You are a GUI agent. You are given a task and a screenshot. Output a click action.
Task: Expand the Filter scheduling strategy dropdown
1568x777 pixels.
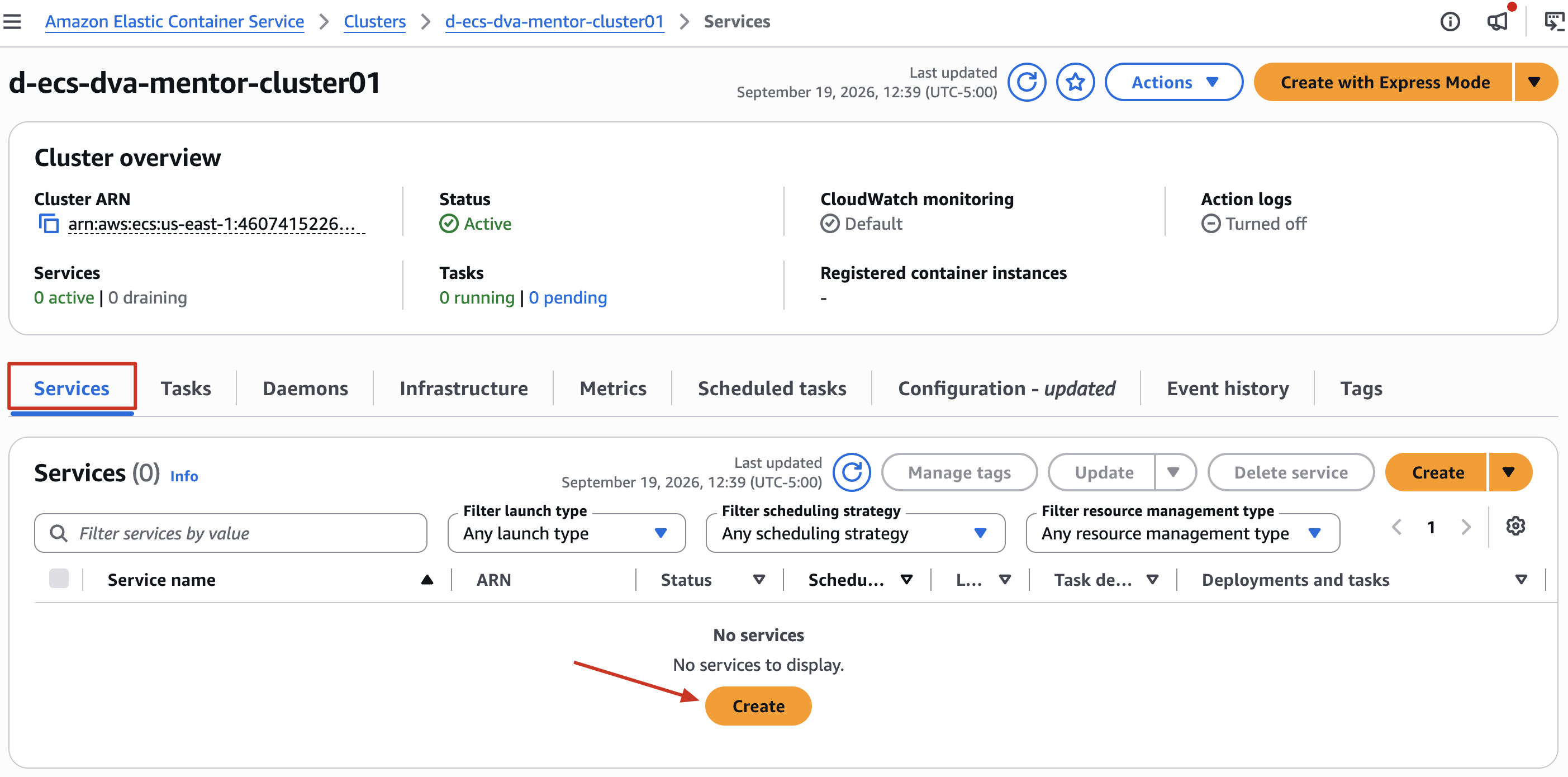coord(854,533)
